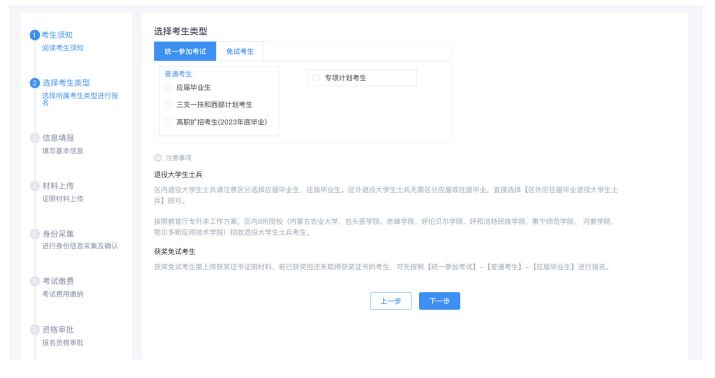Click the 考试缴费 step circle
The image size is (715, 378).
(x=35, y=281)
